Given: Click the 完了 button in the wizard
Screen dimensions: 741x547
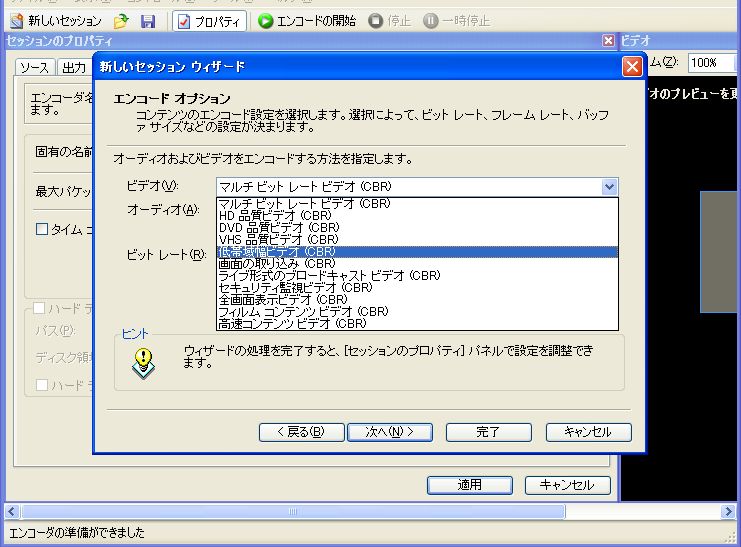Looking at the screenshot, I should [488, 432].
